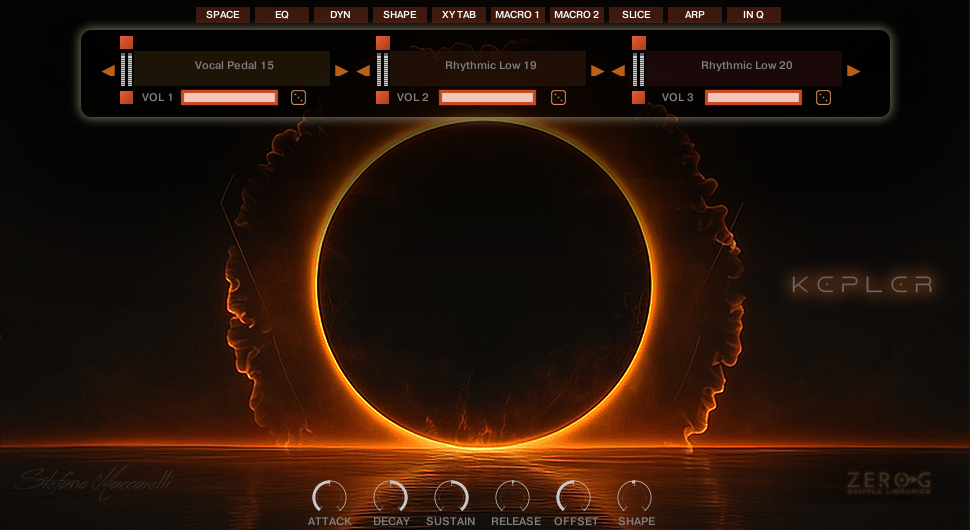Toggle the square button beside VOL 2

point(382,97)
